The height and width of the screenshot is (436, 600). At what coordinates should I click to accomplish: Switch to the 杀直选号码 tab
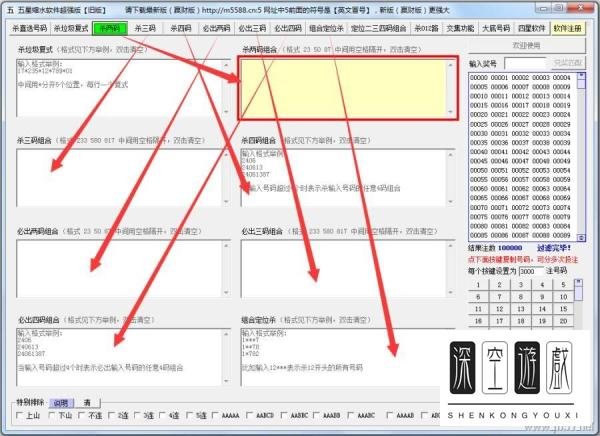pos(24,29)
